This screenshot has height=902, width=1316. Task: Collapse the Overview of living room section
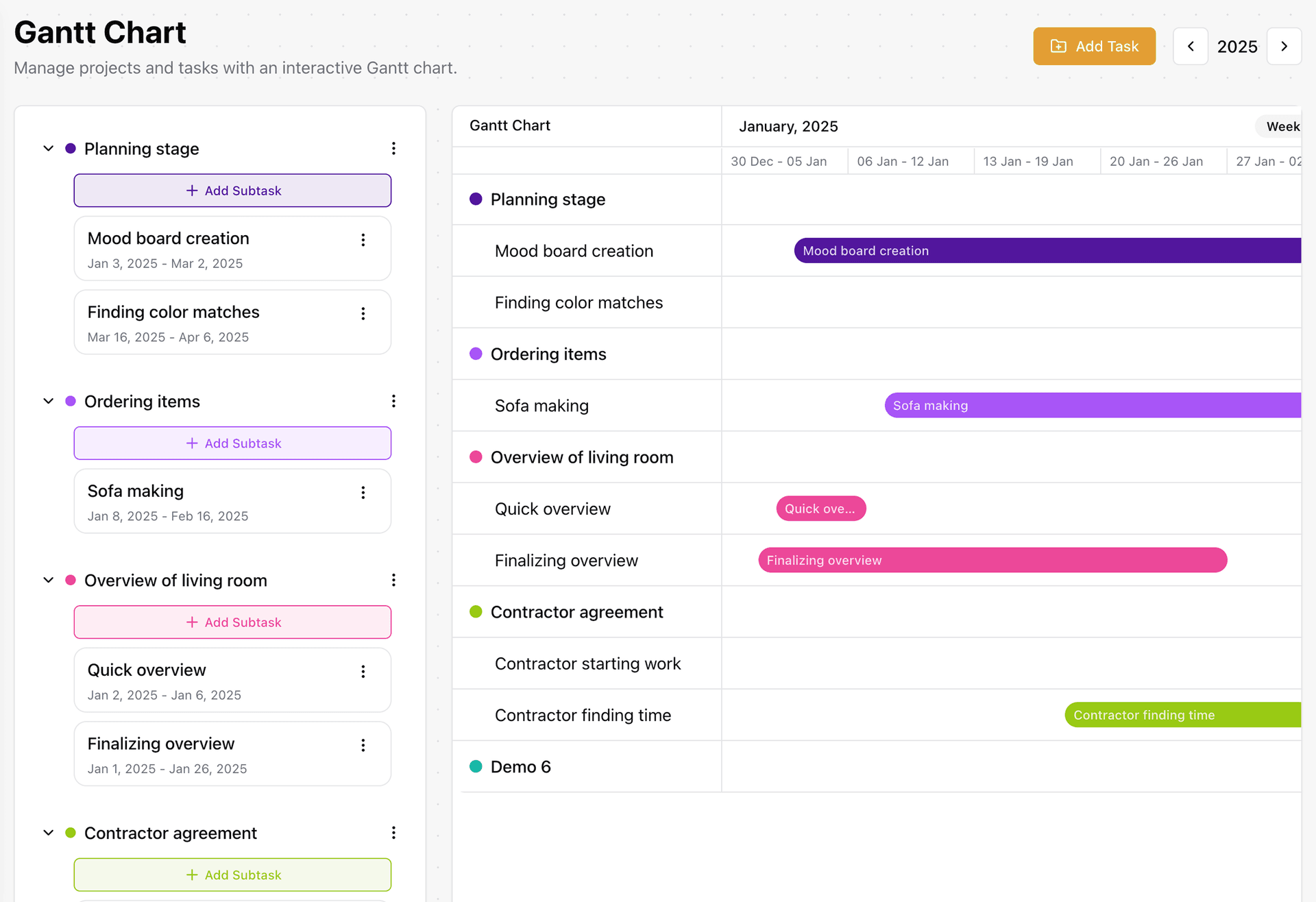pos(48,580)
